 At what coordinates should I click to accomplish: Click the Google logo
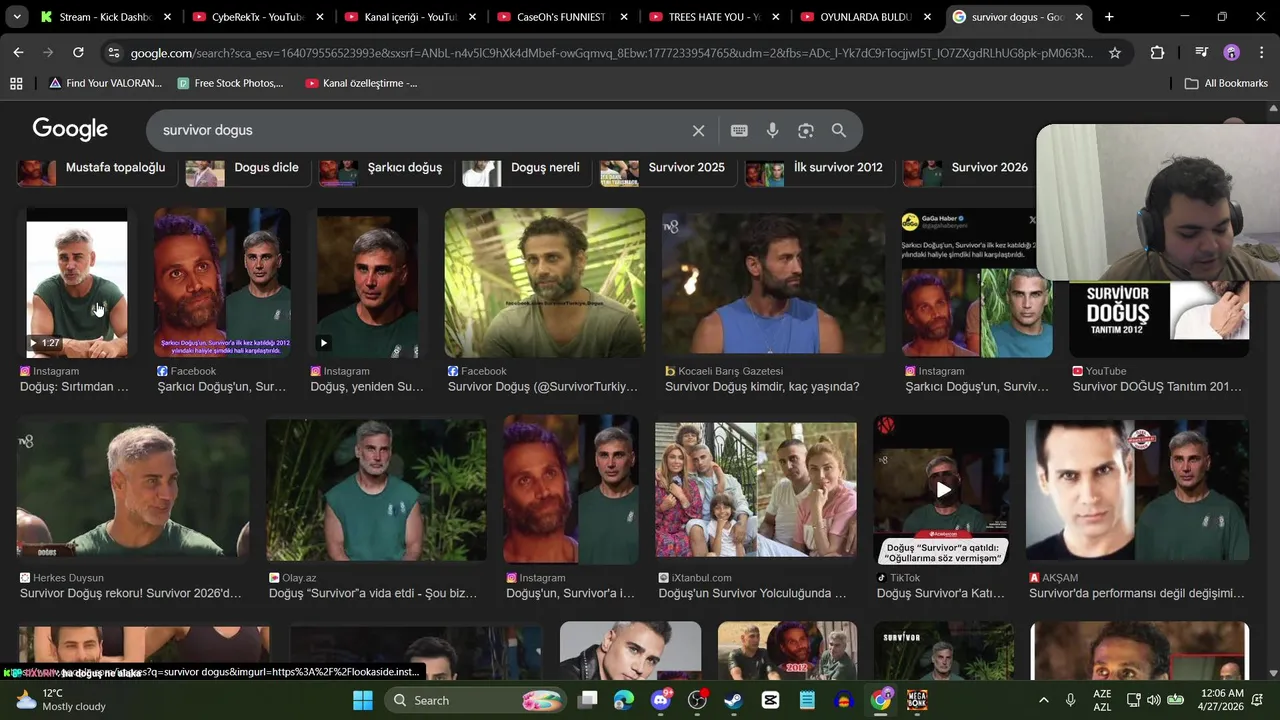click(70, 130)
